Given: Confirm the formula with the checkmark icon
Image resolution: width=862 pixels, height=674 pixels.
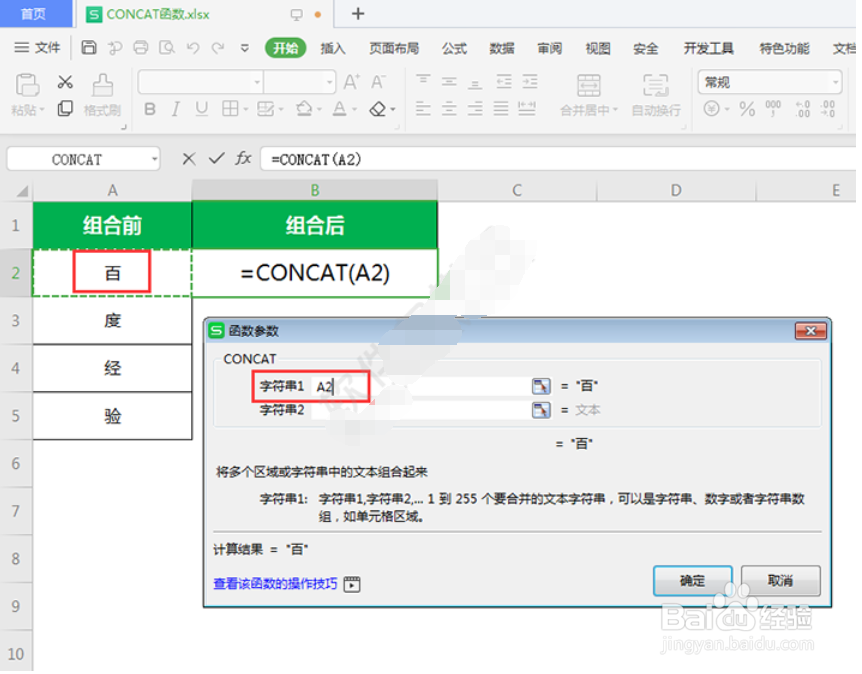Looking at the screenshot, I should [x=215, y=158].
